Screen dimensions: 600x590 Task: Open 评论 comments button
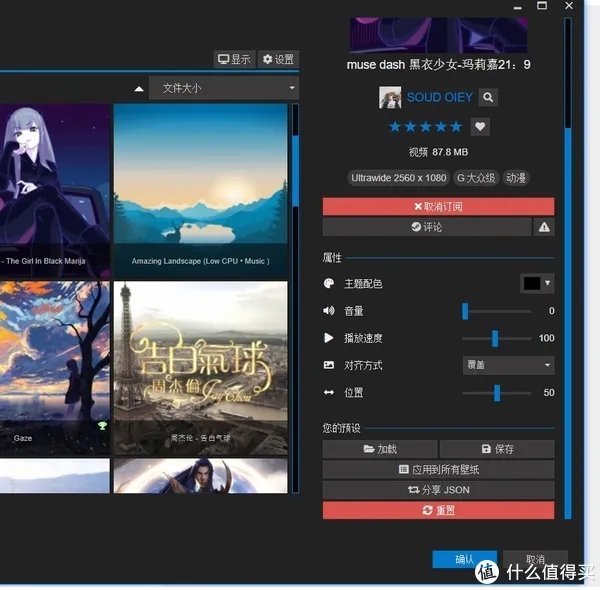coord(427,227)
